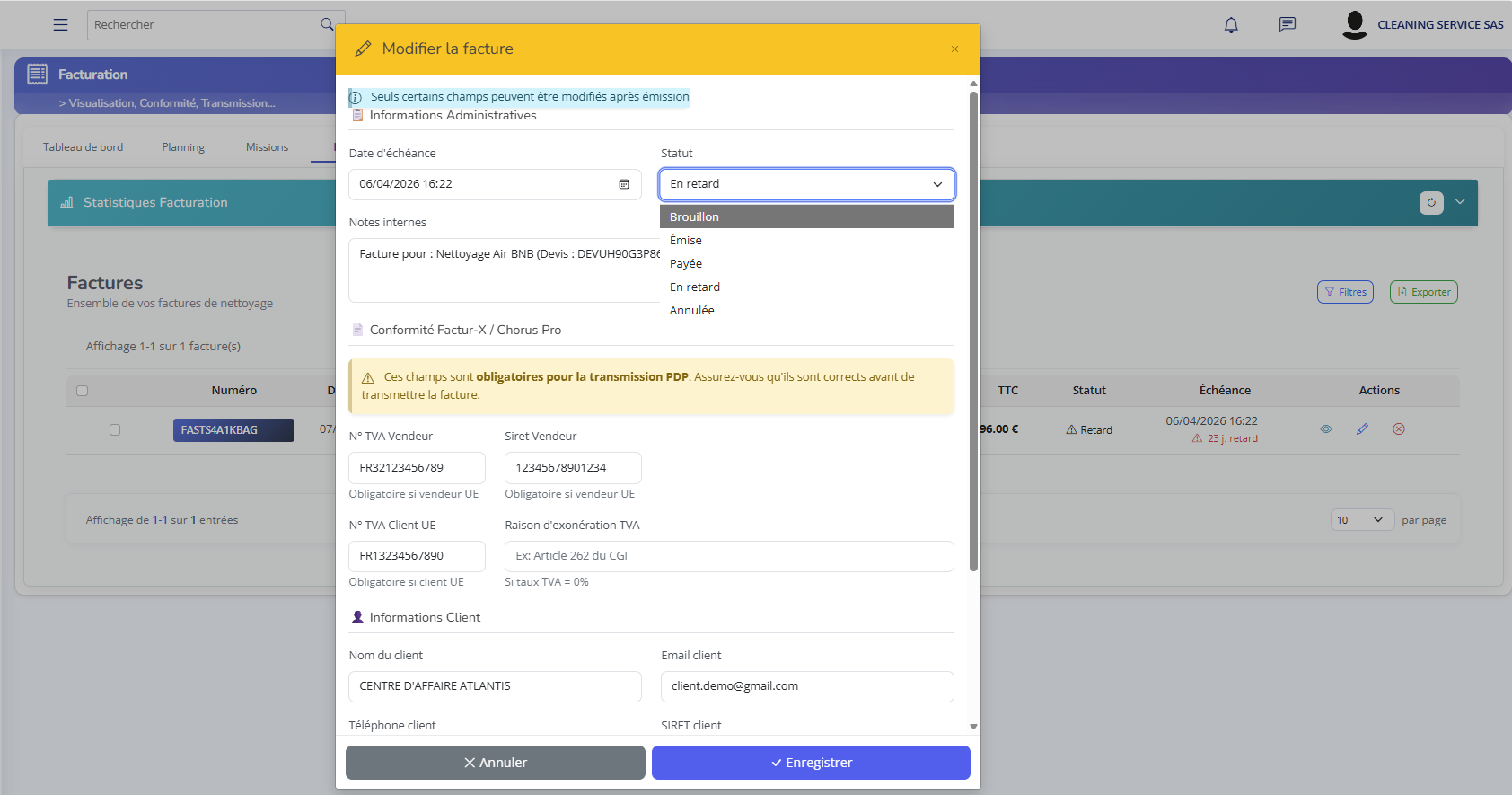Choose Annulée in the status options

[x=691, y=311]
